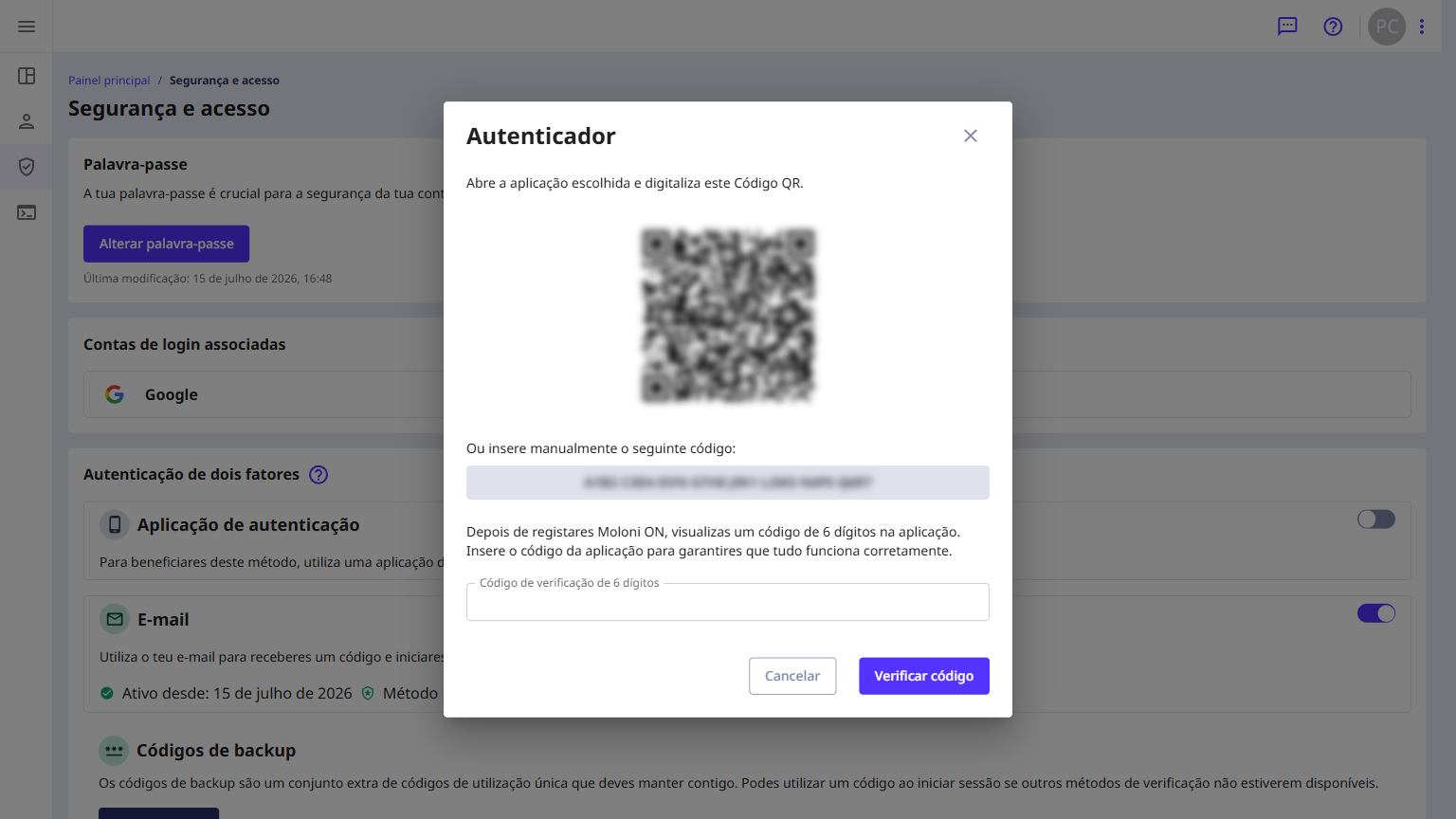Click the phone authentication app icon

tap(115, 524)
